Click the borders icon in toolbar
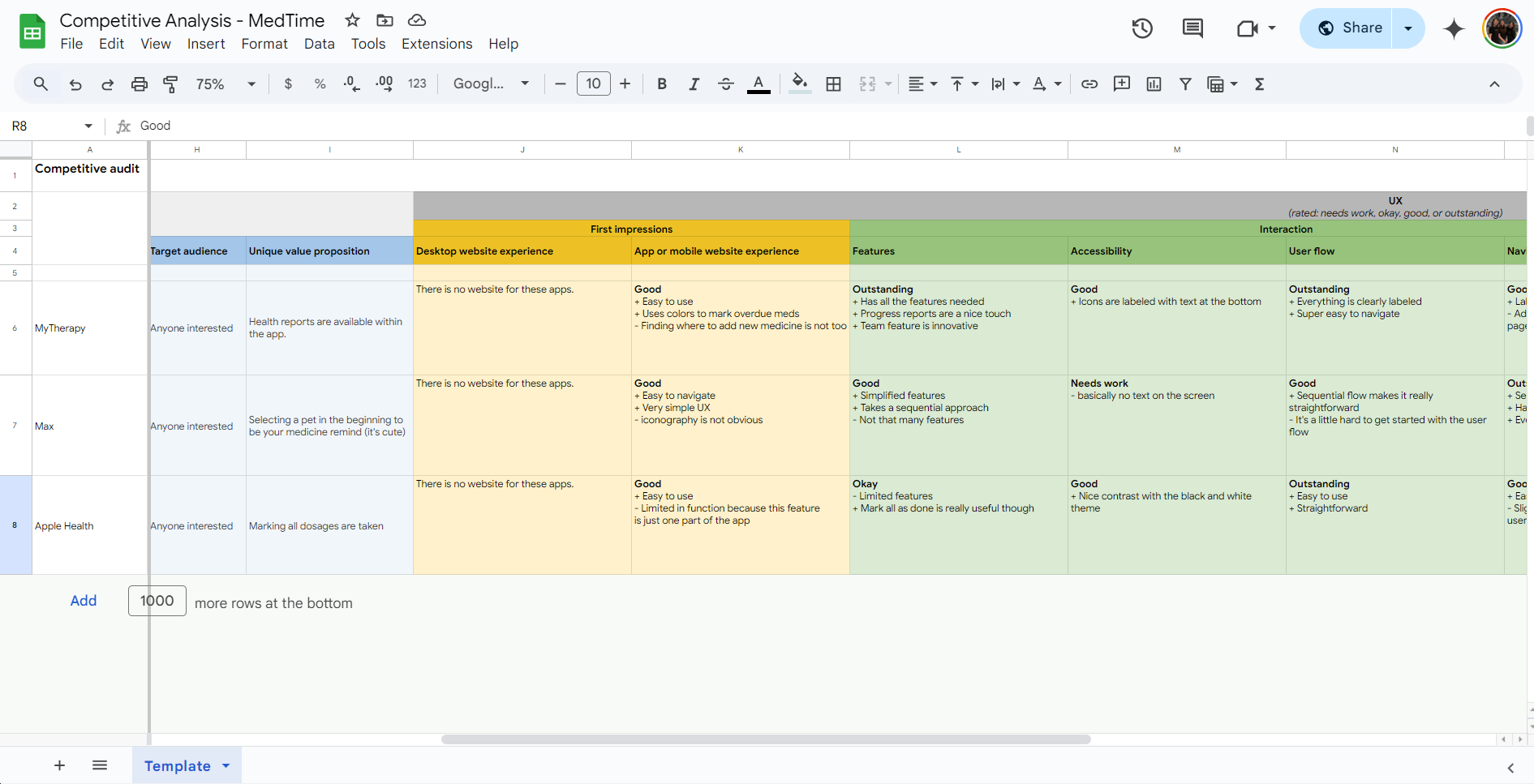The image size is (1534, 784). point(833,84)
